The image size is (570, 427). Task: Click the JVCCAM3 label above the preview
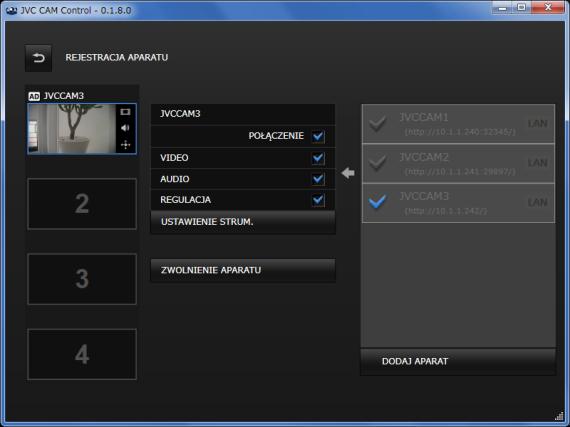coord(64,96)
